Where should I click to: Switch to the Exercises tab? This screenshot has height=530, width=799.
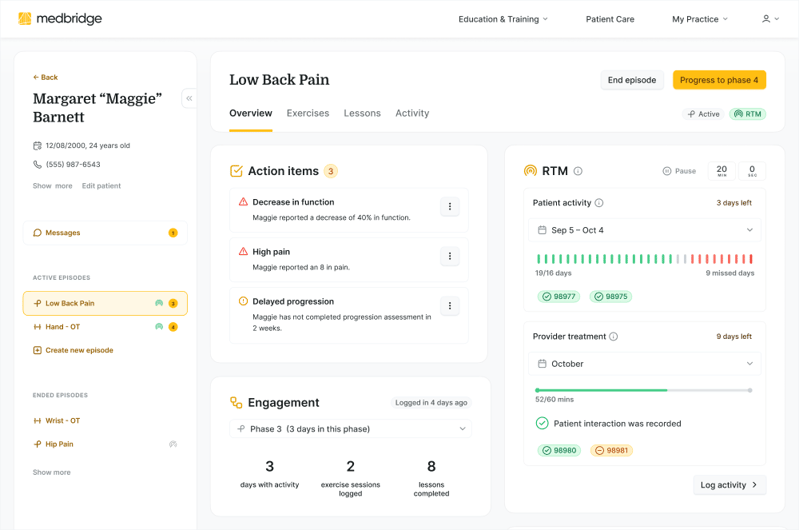307,113
